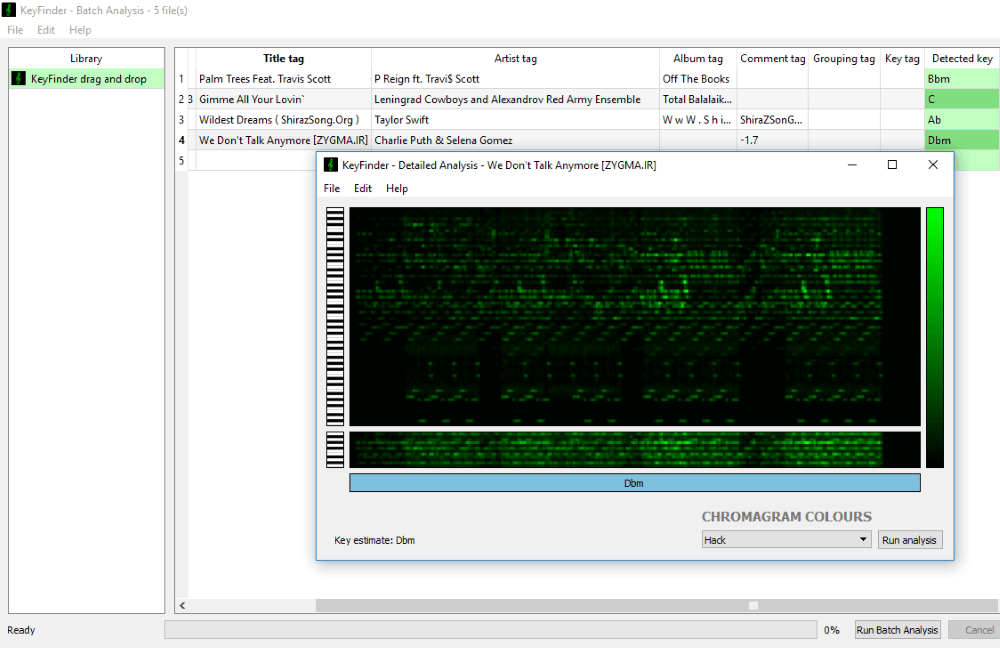Click the -1.7 comment cell

point(772,140)
